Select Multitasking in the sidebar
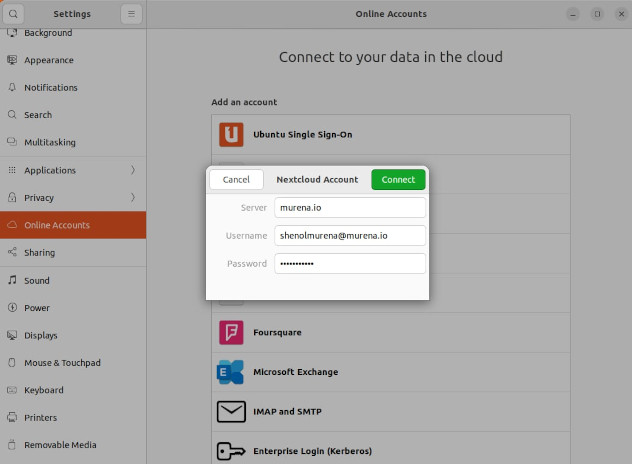The height and width of the screenshot is (464, 632). pos(50,142)
